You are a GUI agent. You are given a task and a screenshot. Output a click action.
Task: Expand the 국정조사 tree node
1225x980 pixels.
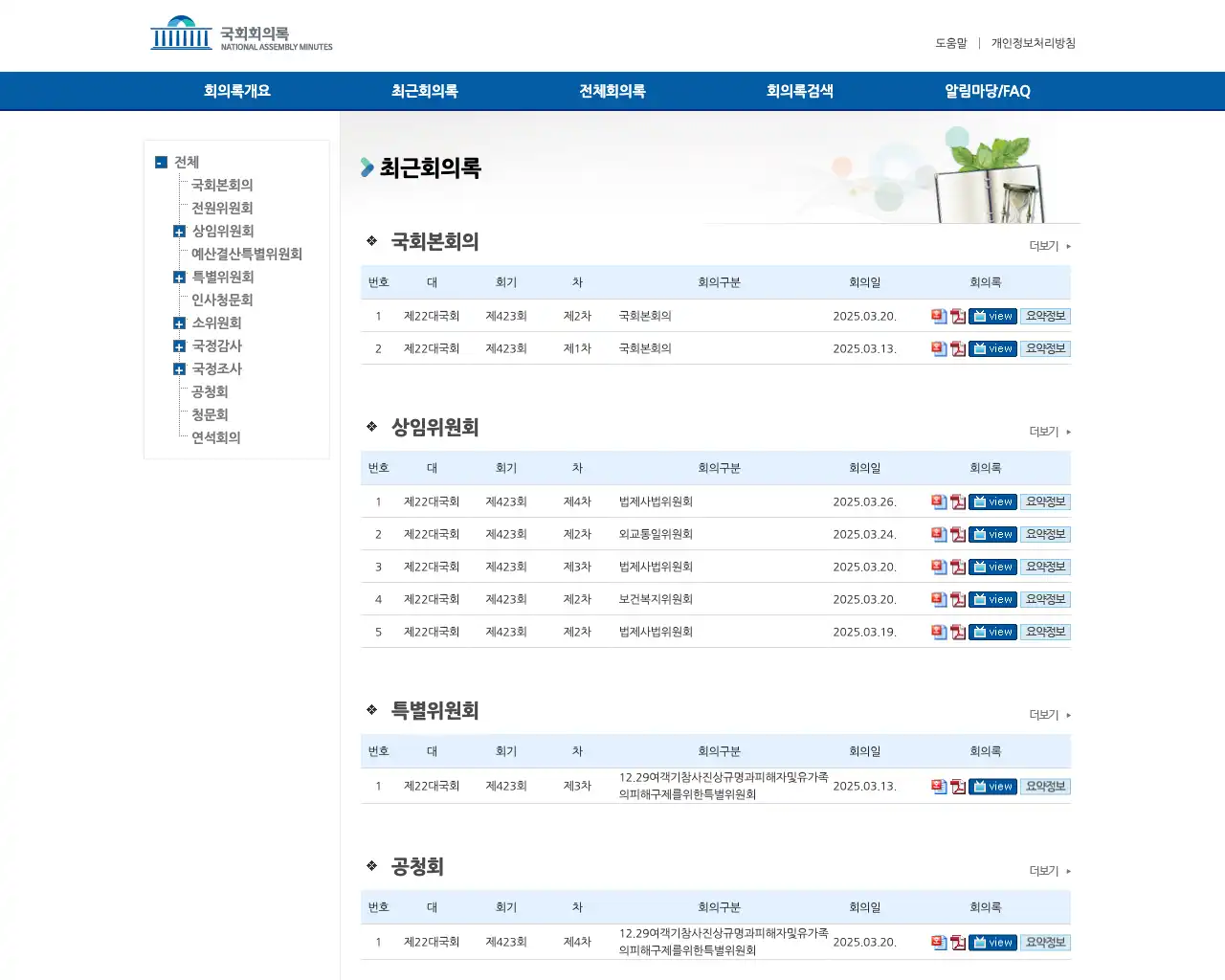pos(179,369)
